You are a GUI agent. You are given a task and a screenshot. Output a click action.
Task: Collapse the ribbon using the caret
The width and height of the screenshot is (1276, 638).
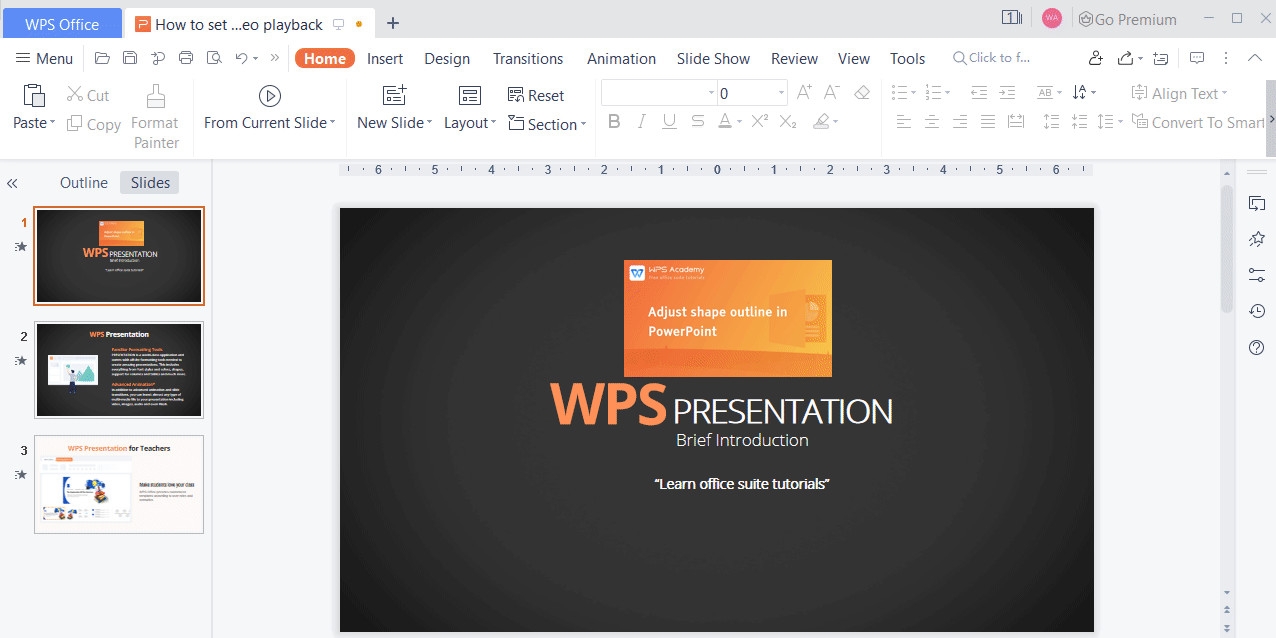click(x=1254, y=58)
